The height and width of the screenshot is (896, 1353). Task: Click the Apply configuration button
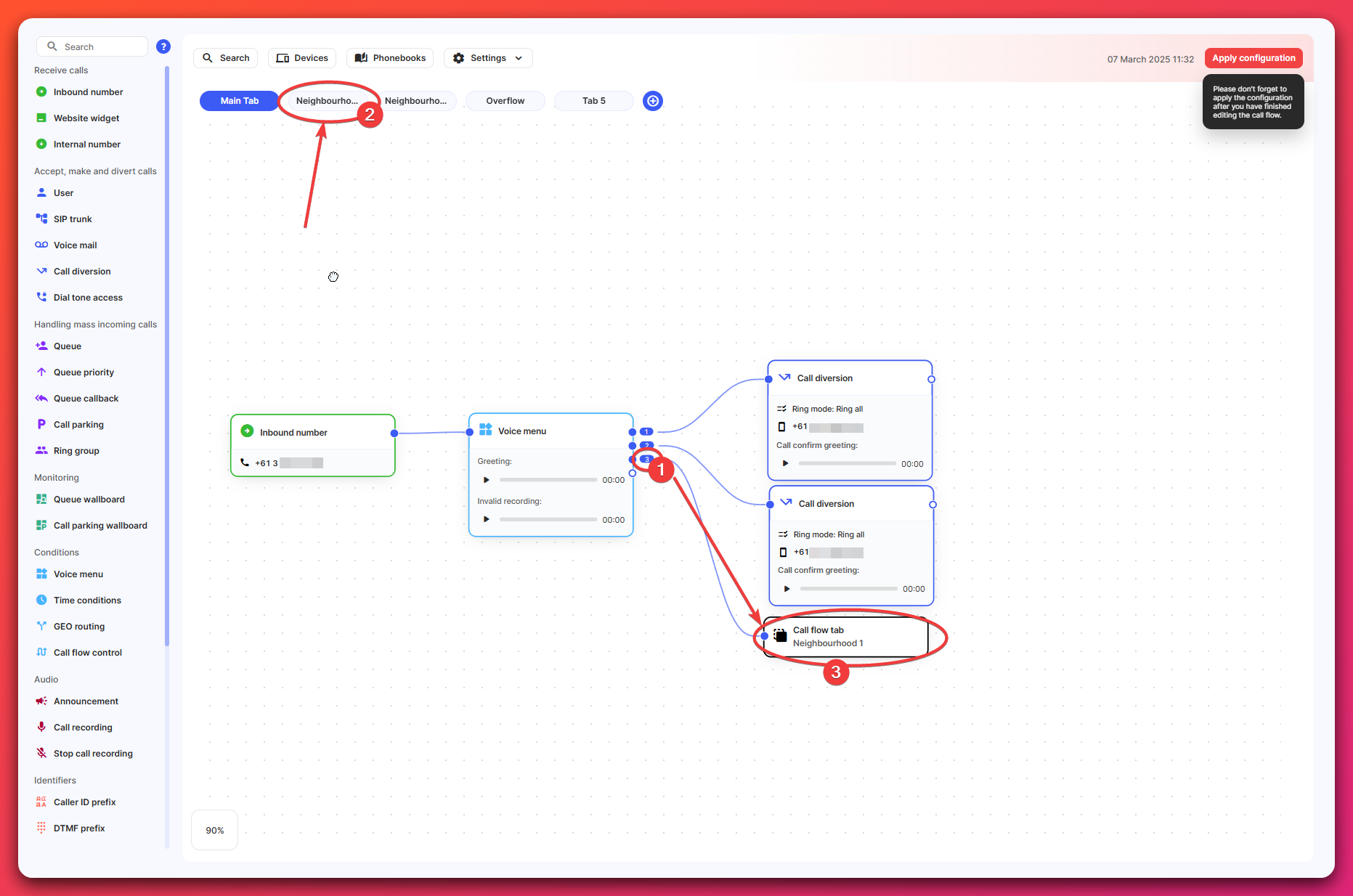(1254, 58)
